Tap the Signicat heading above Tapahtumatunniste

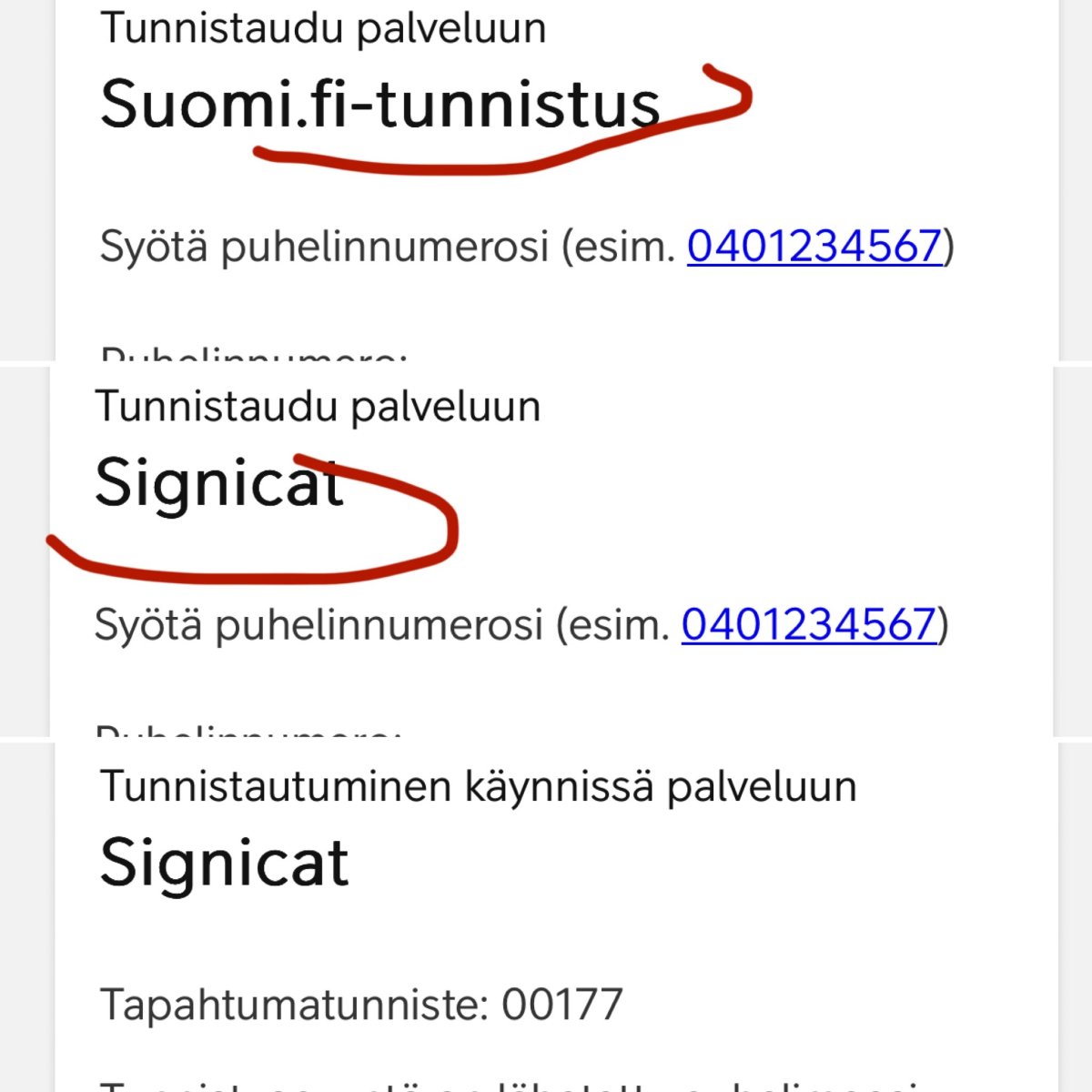pos(224,862)
